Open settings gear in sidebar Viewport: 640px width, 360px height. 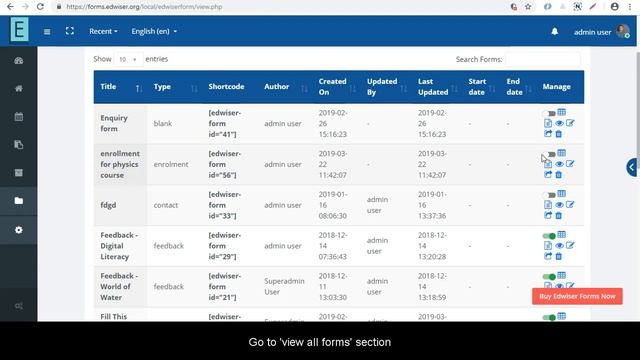[x=19, y=230]
